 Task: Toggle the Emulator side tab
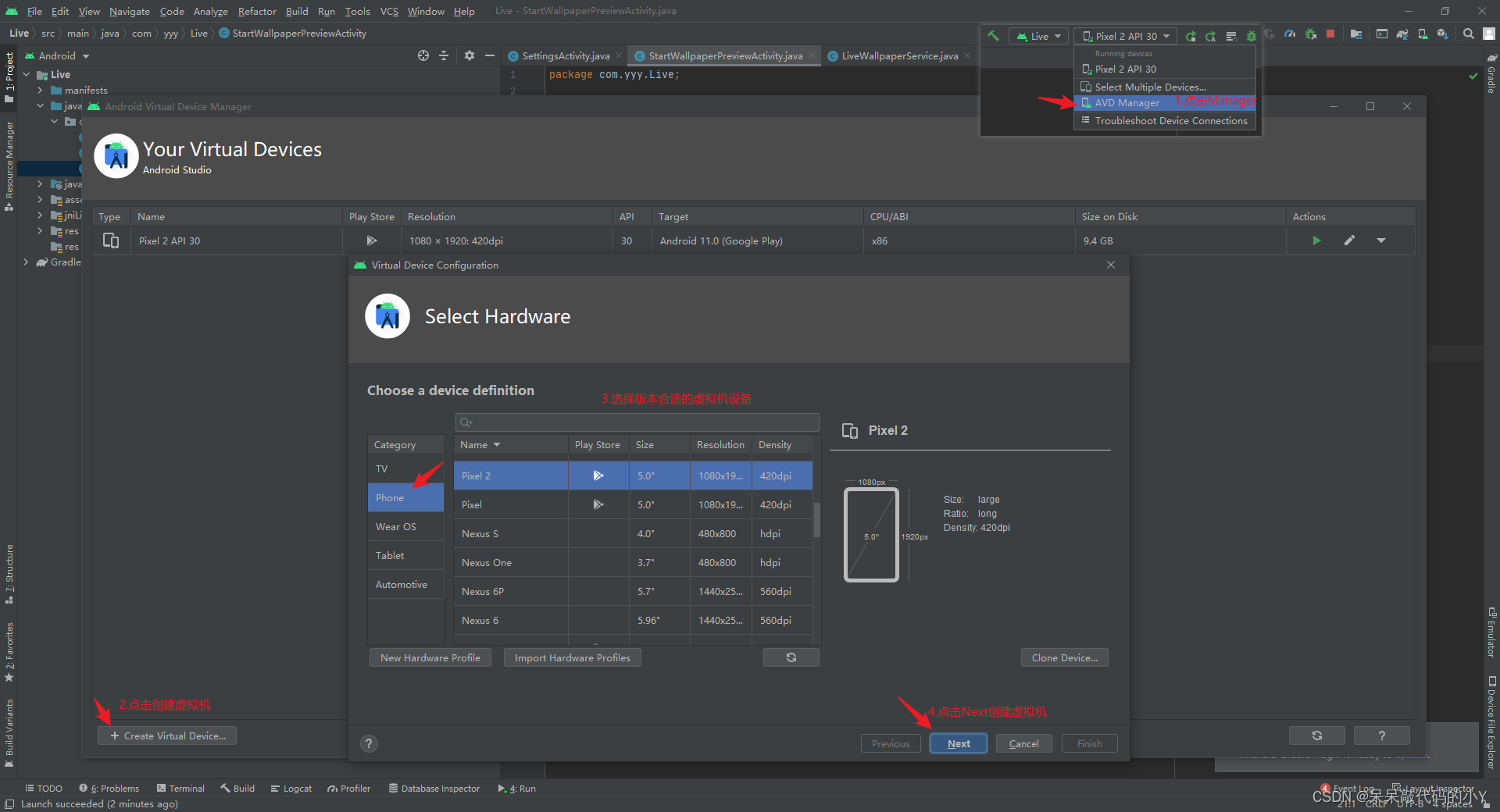tap(1491, 632)
